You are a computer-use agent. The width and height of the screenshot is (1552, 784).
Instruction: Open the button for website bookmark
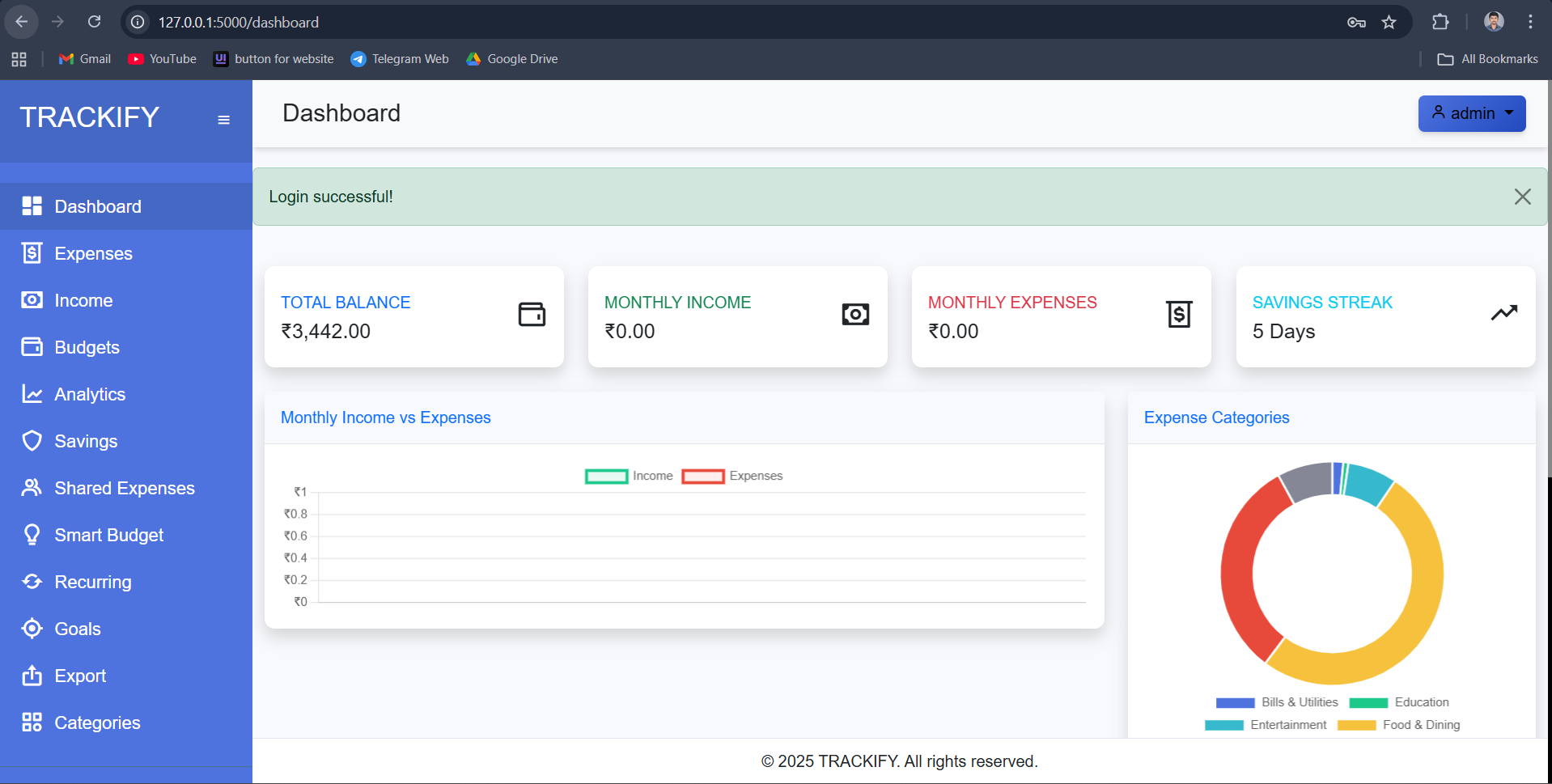pos(274,59)
